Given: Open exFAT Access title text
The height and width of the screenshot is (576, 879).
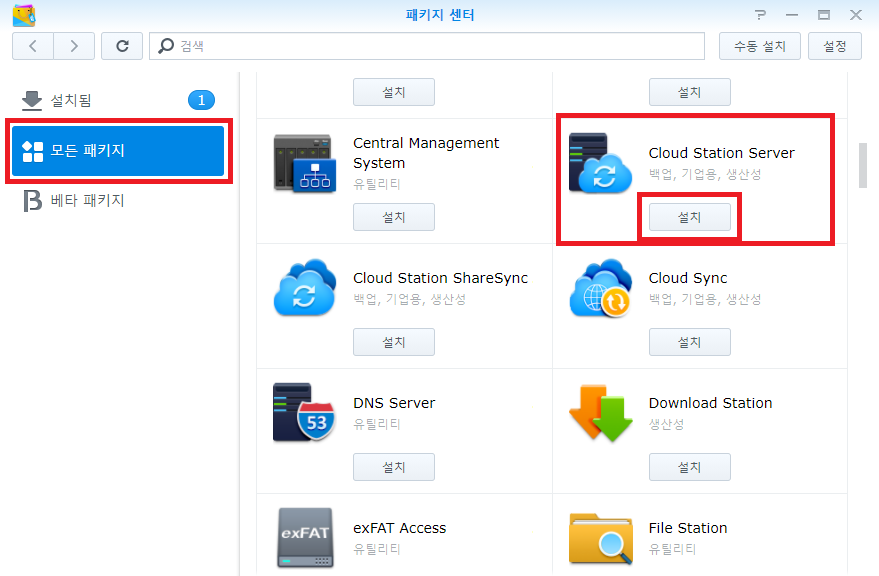Looking at the screenshot, I should 400,528.
